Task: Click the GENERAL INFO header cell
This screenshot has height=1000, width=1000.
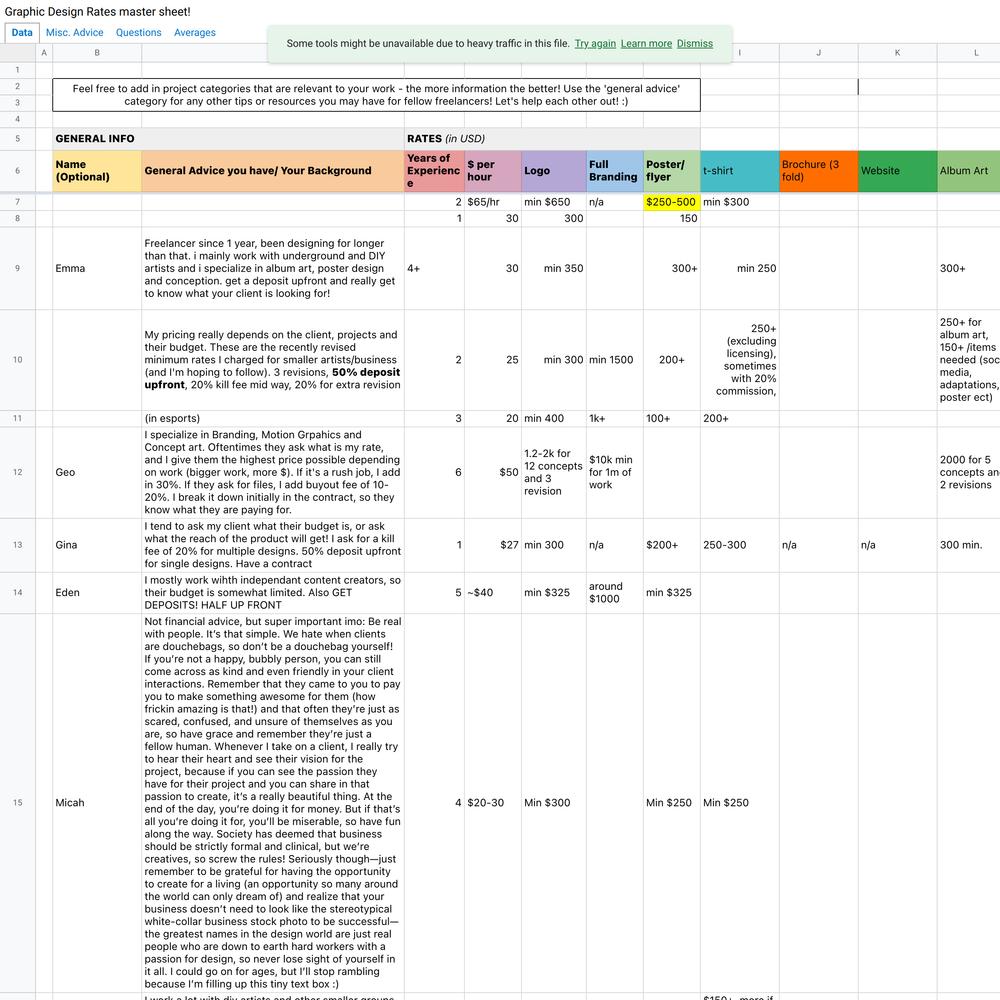Action: pos(228,138)
